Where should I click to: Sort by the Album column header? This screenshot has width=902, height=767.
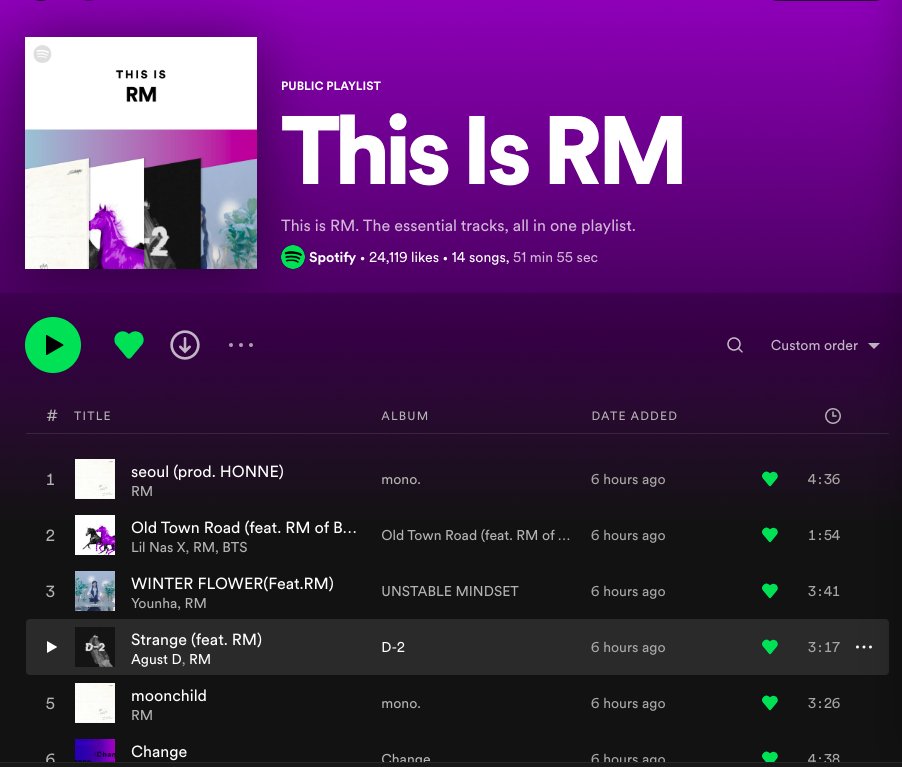[404, 415]
